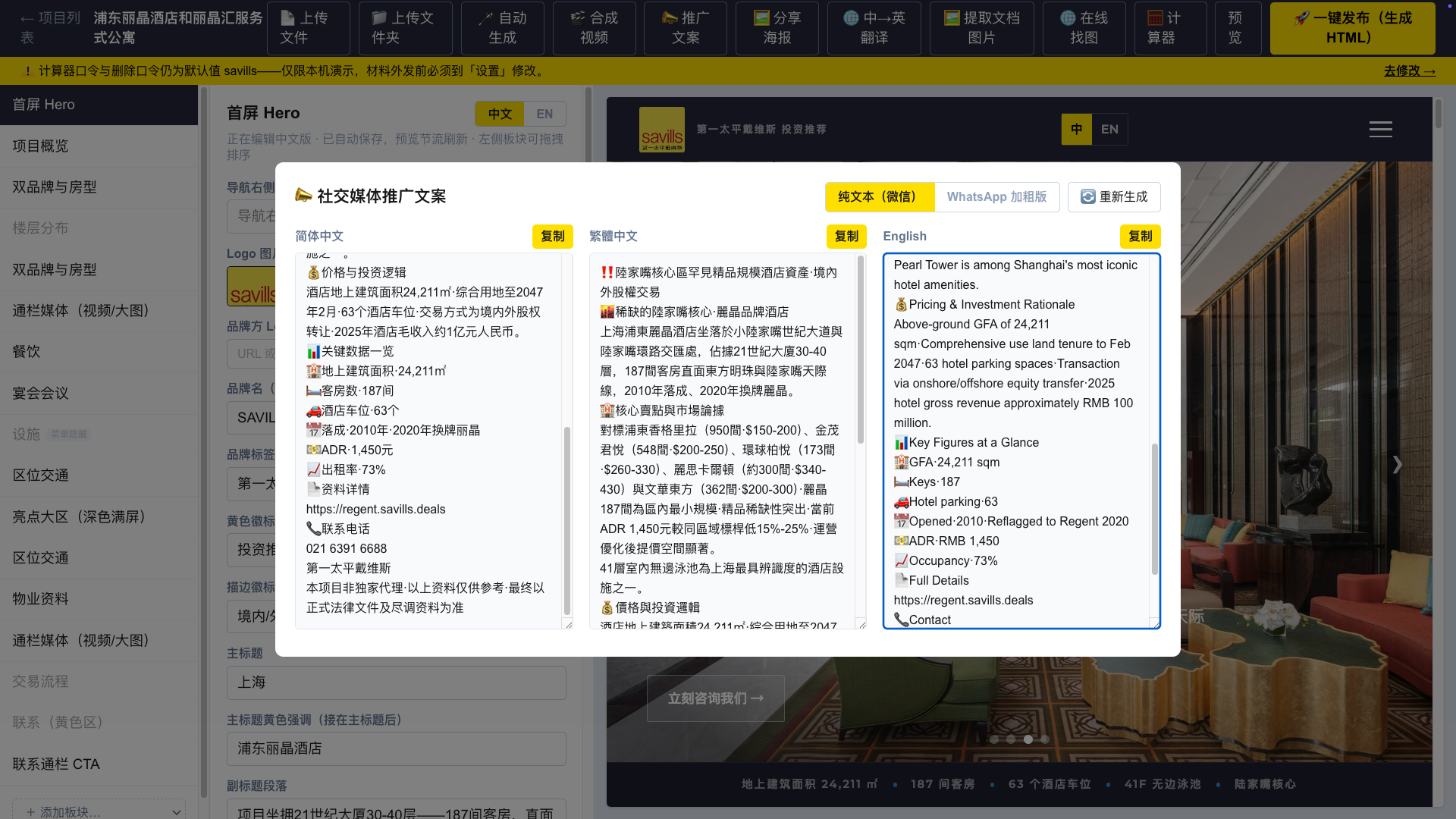Expand the 添加板块 dropdown
Viewport: 1456px width, 819px height.
(x=99, y=811)
